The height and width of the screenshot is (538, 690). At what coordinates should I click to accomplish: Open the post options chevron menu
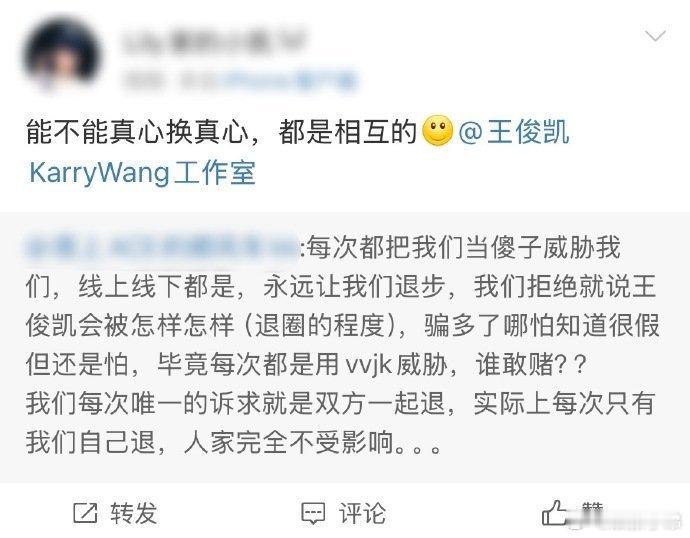click(x=655, y=36)
